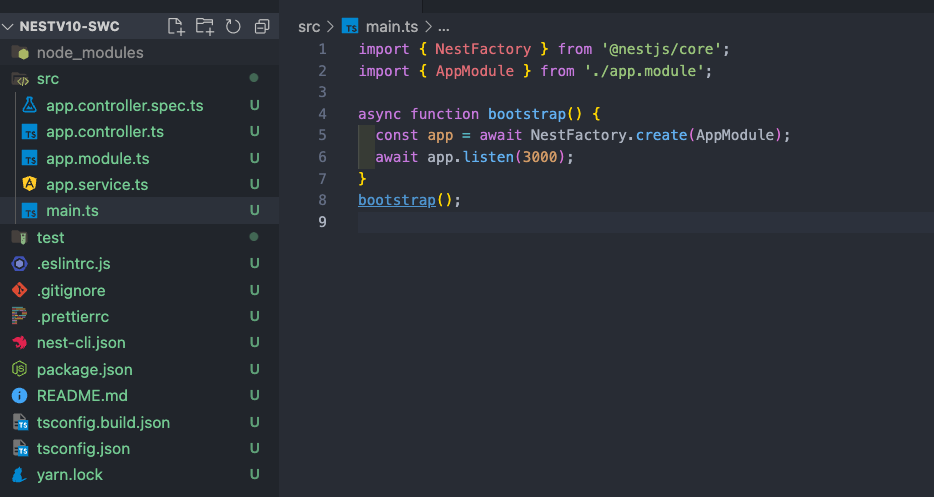
Task: Click the TS icon in the breadcrumb
Action: pos(350,27)
